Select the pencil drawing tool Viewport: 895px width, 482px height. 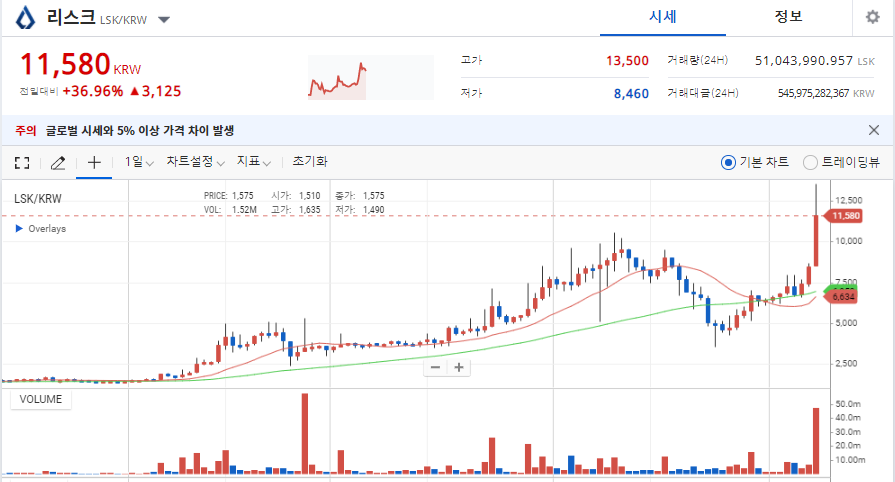[x=58, y=163]
